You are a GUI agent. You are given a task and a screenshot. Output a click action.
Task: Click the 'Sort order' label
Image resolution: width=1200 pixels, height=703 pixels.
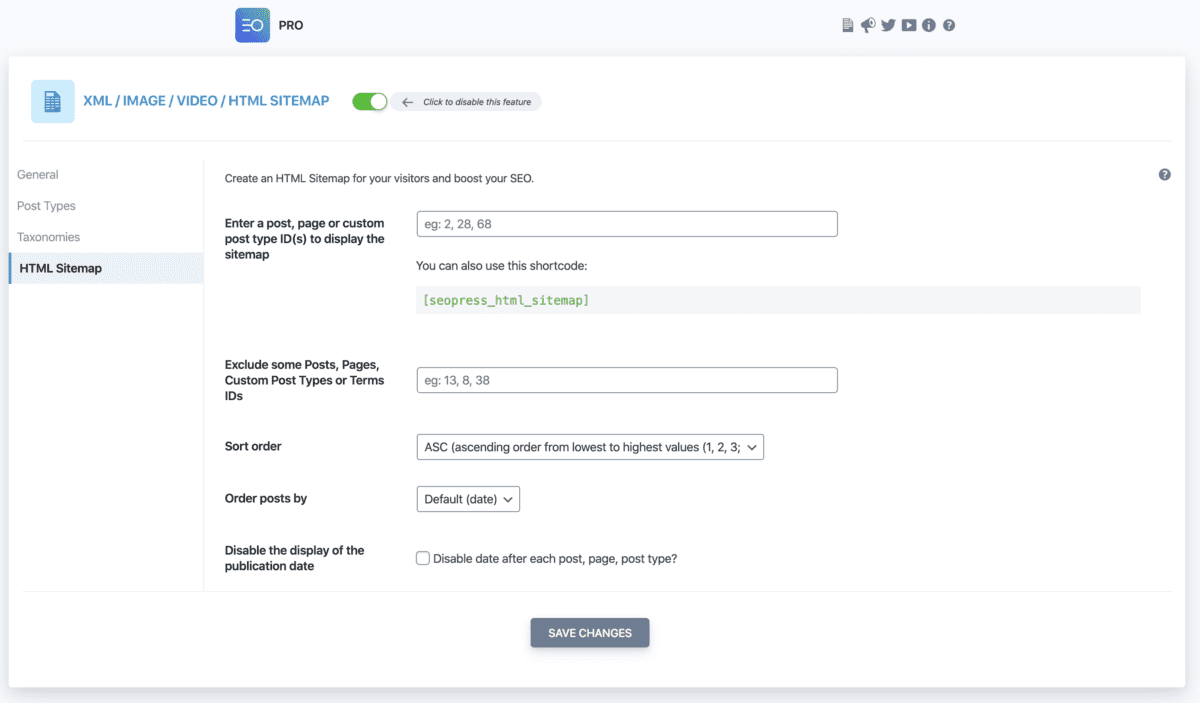click(253, 446)
